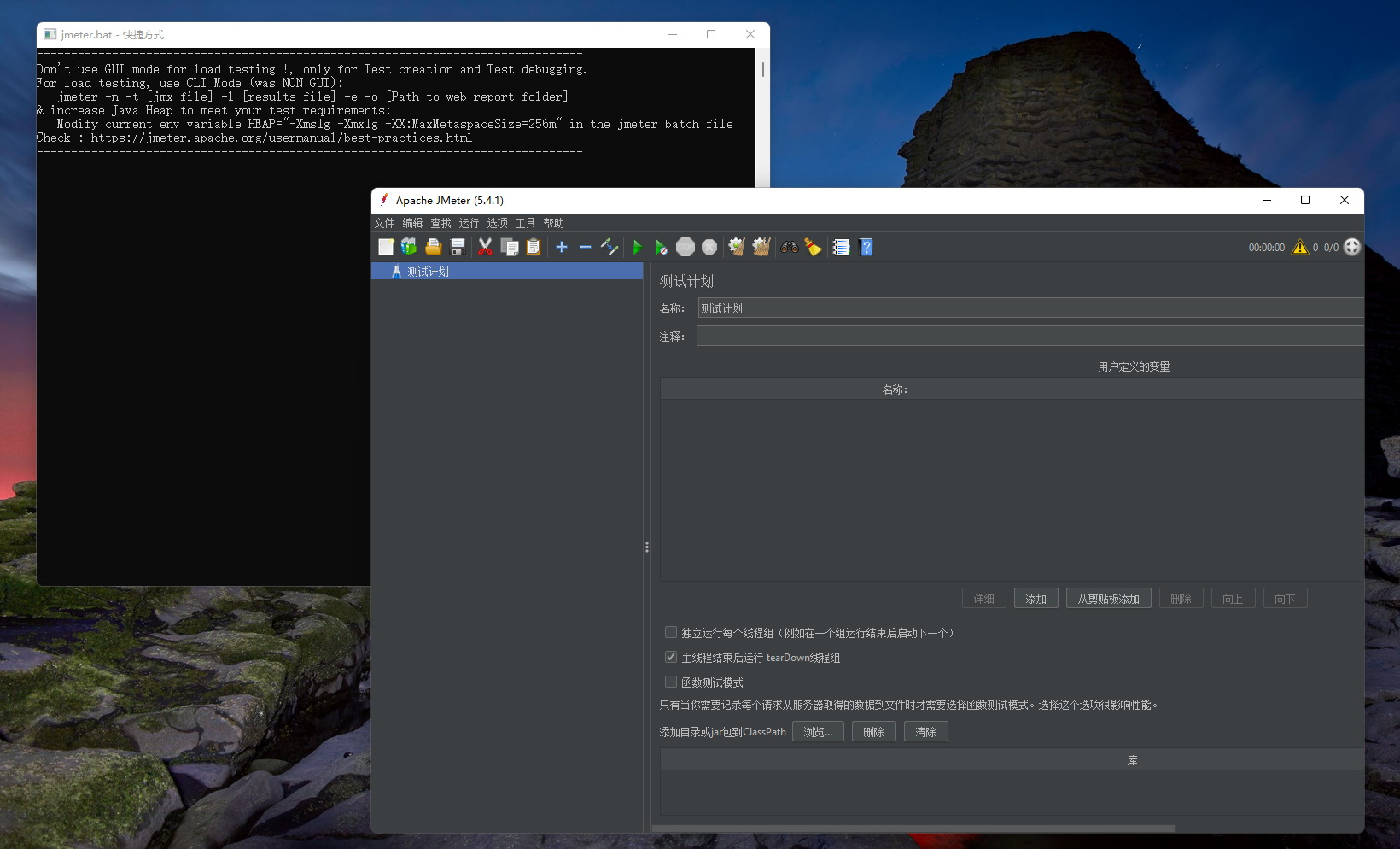Viewport: 1400px width, 849px height.
Task: Click the 向上 button
Action: 1234,599
